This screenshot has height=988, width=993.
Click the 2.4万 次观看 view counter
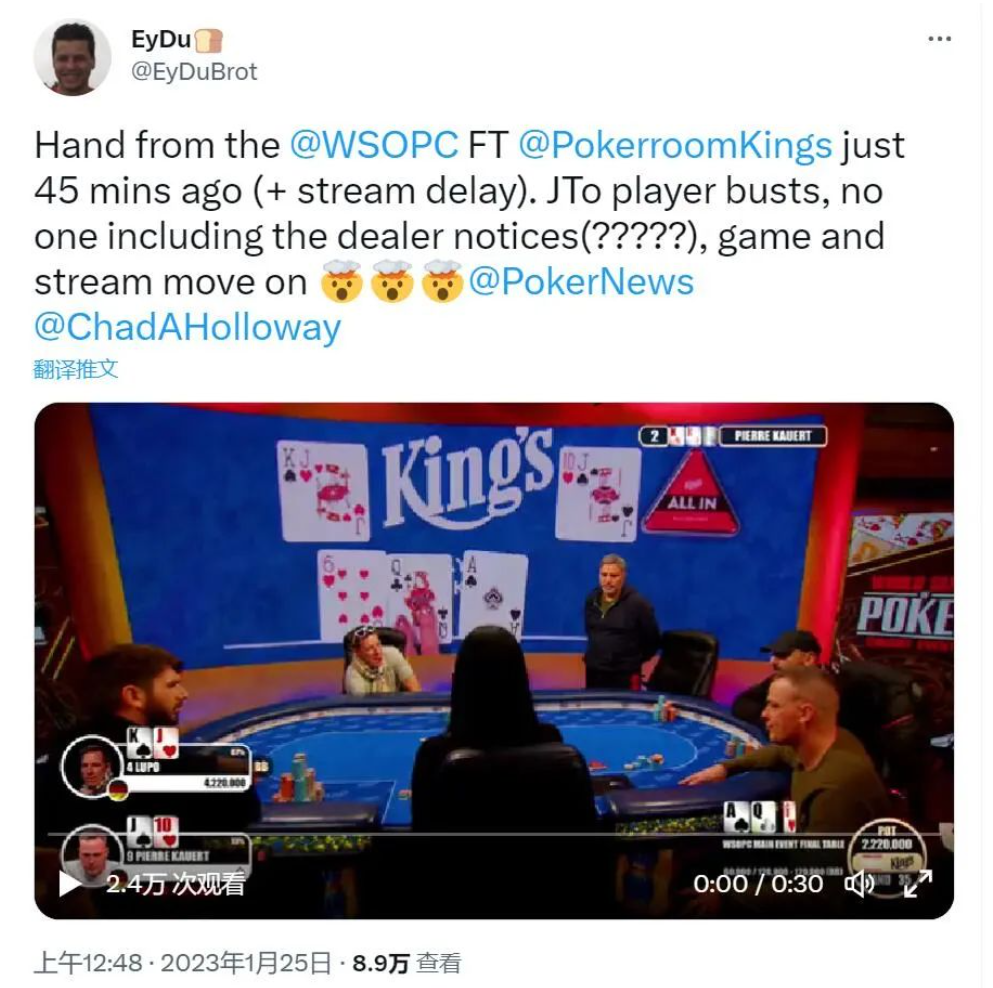(x=175, y=884)
